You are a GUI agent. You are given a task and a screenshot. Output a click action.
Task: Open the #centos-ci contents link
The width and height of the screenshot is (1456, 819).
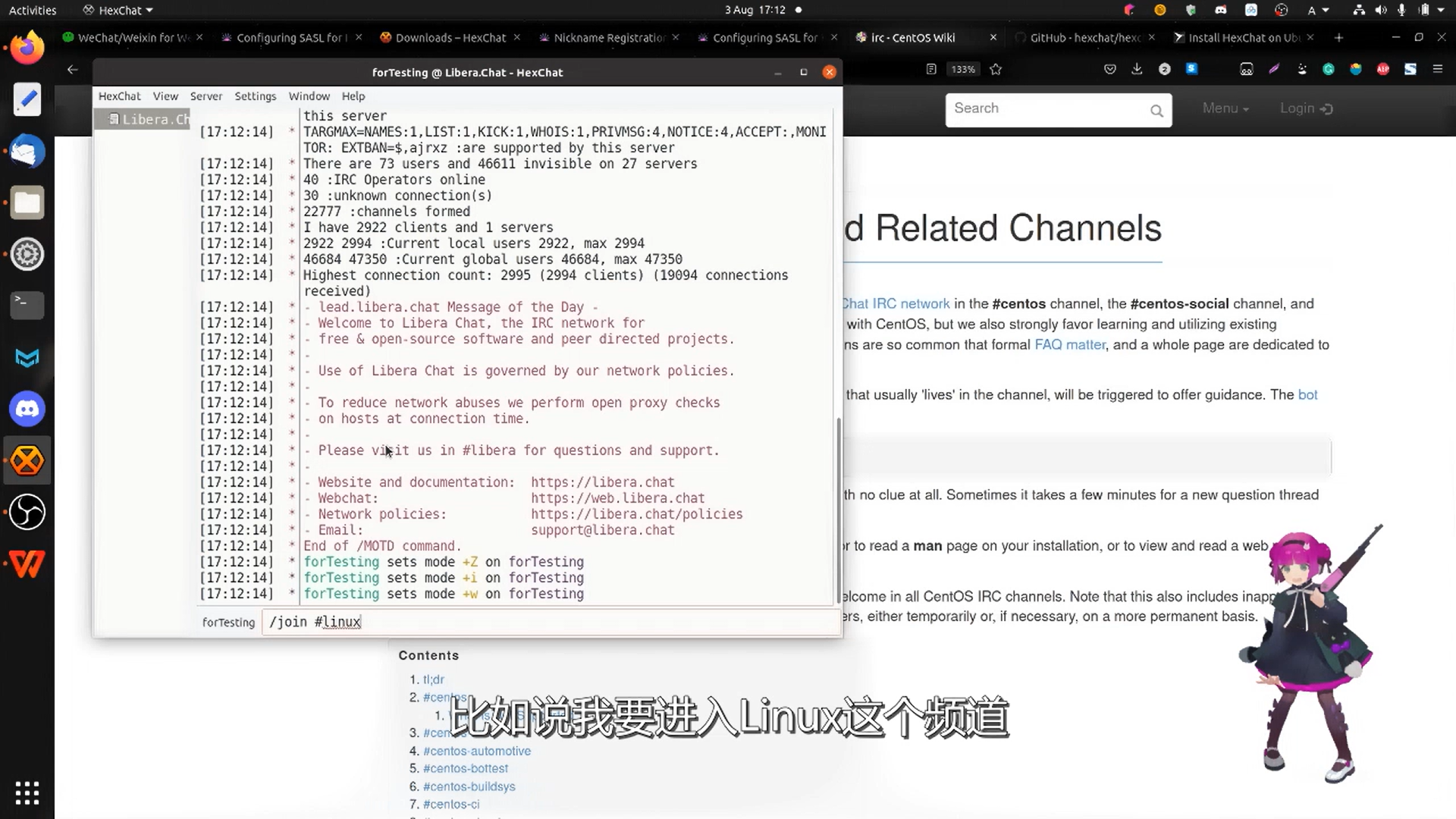451,804
